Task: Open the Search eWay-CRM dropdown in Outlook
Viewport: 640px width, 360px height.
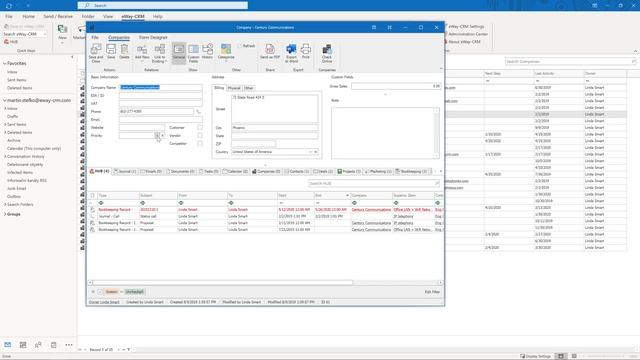Action: 44,34
